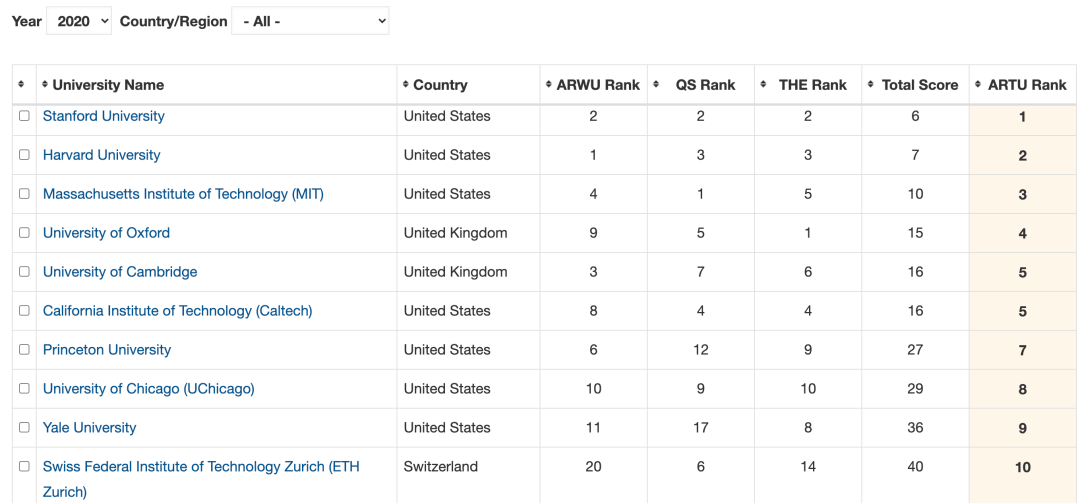Open the Year 2020 dropdown

coord(79,21)
